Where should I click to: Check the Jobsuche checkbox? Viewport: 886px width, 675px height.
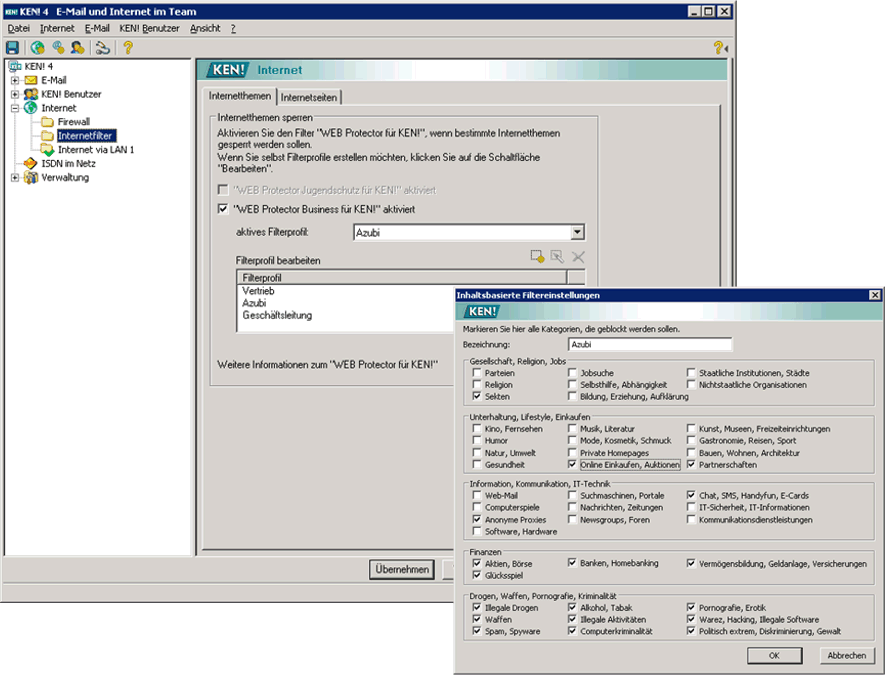(572, 373)
